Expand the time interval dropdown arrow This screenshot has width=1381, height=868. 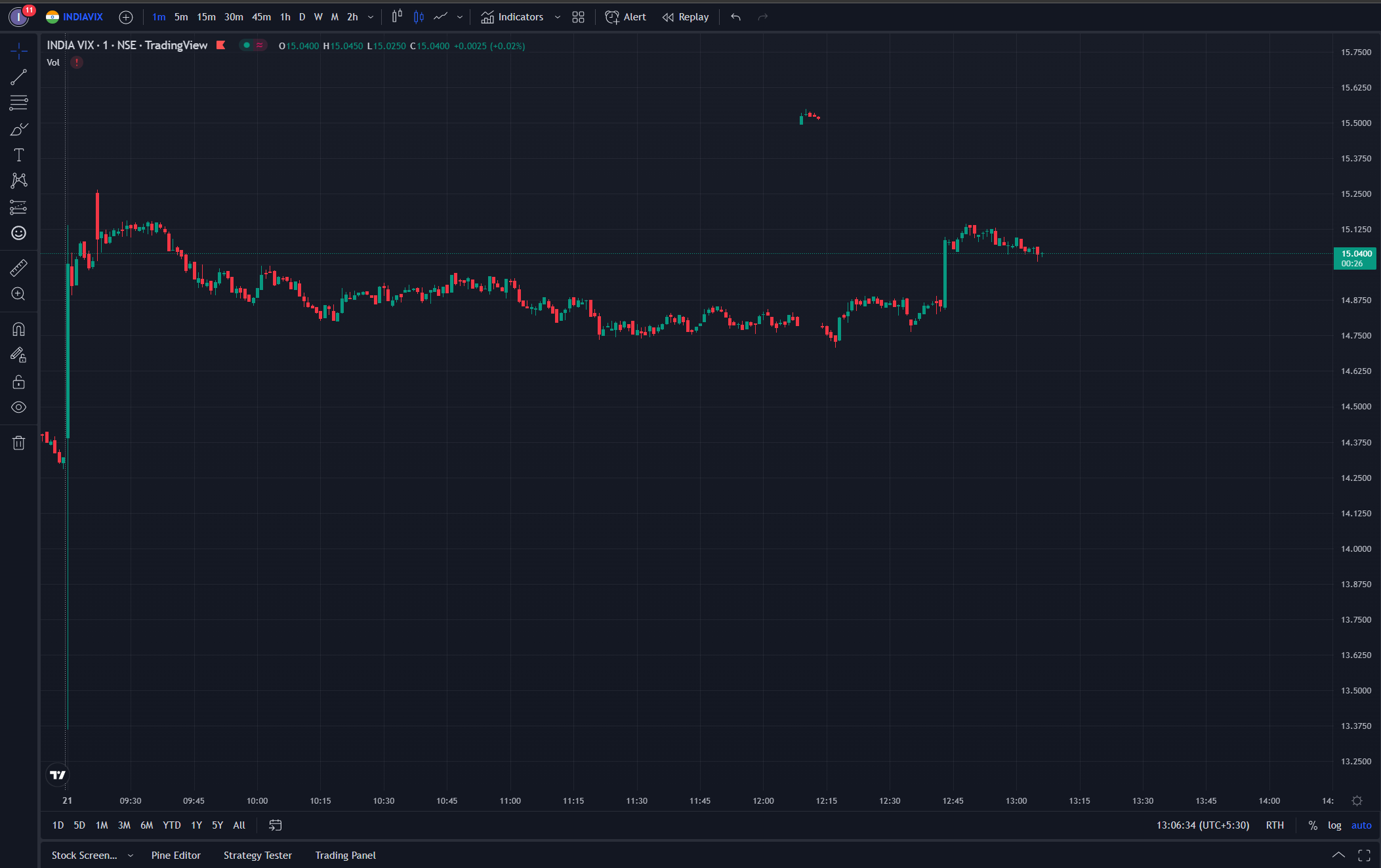(371, 17)
